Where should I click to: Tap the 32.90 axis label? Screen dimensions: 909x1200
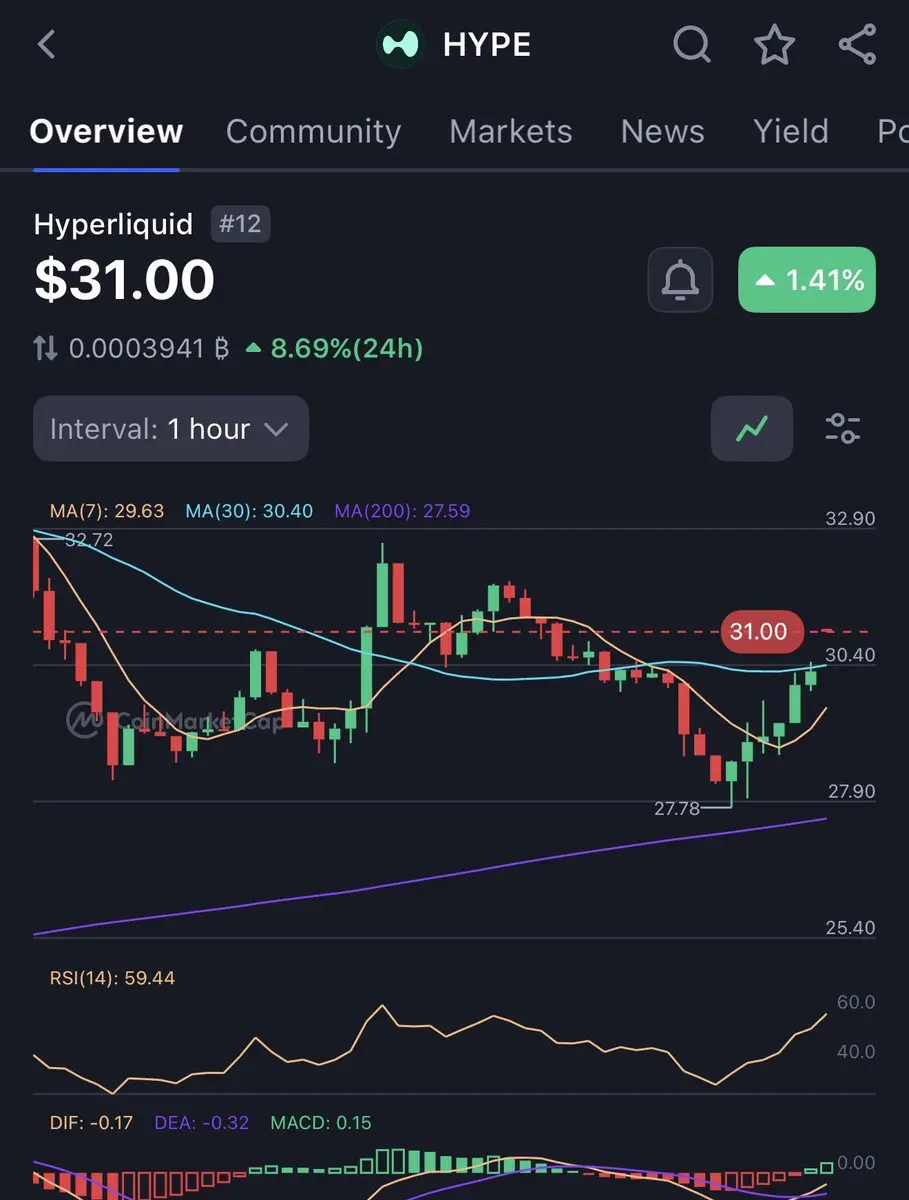pos(850,519)
